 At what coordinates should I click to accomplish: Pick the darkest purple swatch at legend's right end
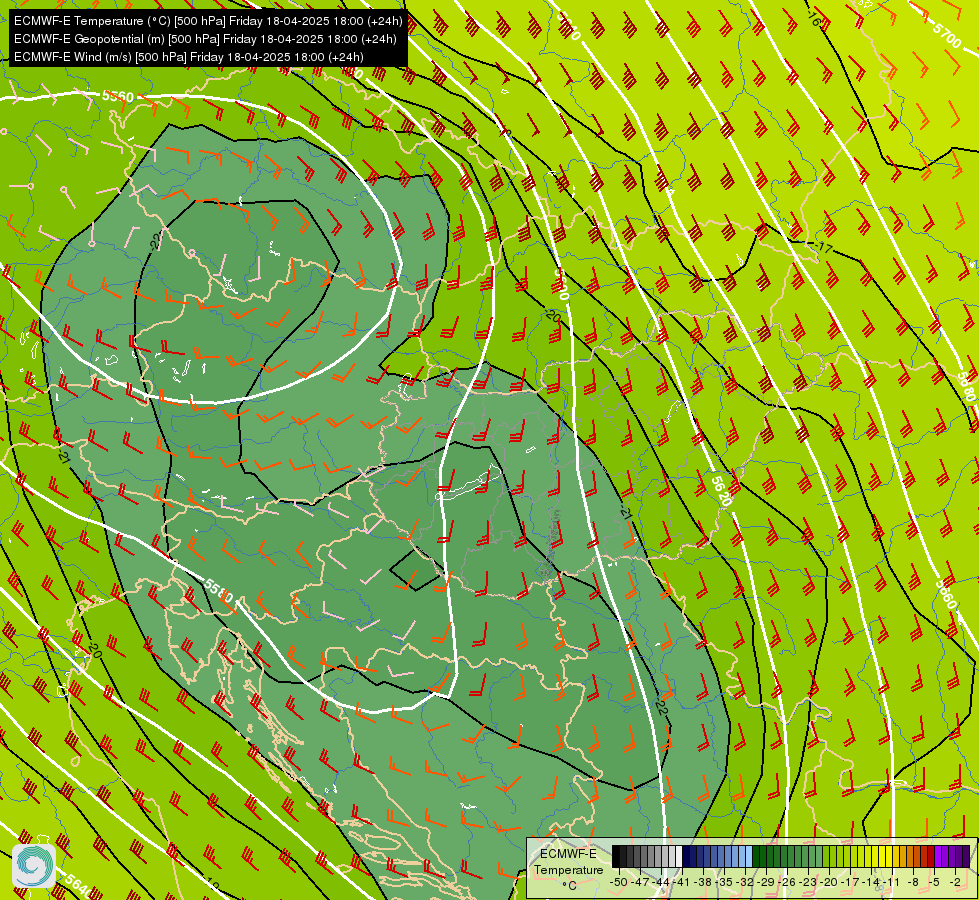(x=966, y=857)
